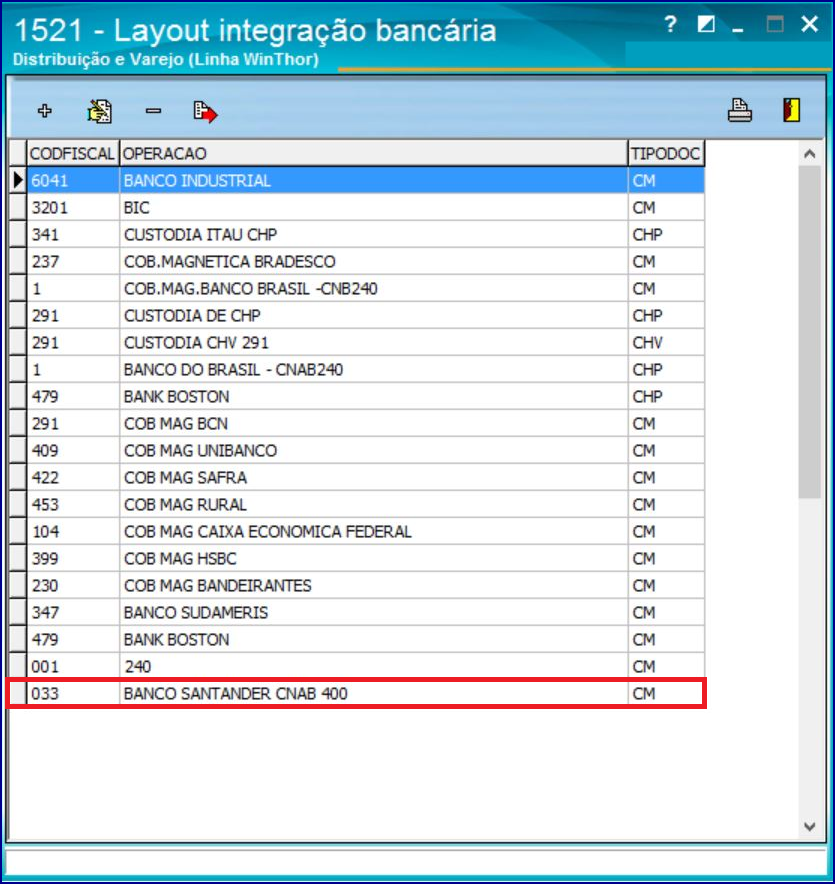
Task: Click the export icon with the red arrow
Action: (205, 112)
